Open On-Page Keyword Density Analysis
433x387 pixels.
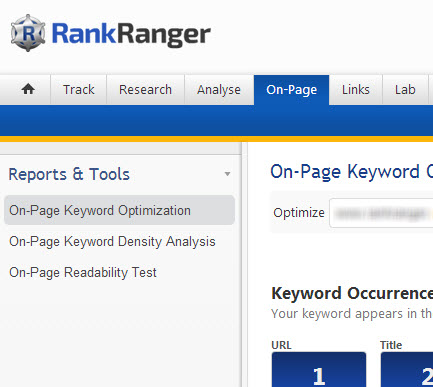(112, 241)
